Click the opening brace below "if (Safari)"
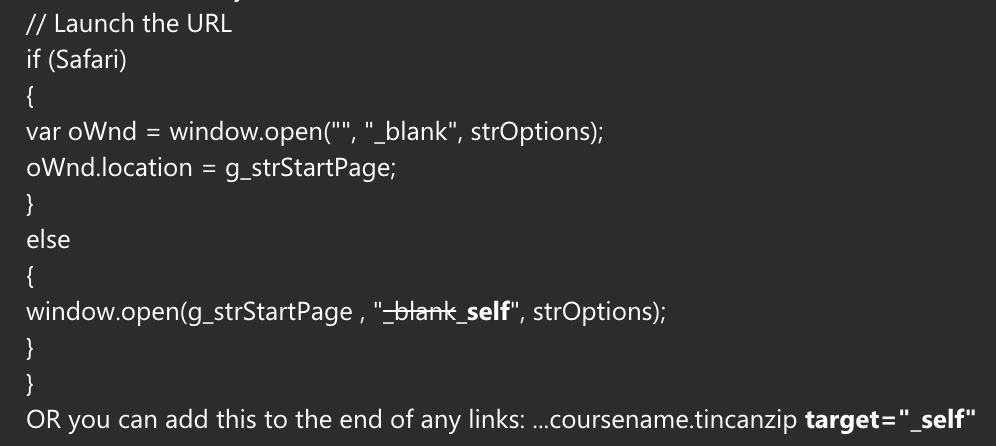 (30, 97)
